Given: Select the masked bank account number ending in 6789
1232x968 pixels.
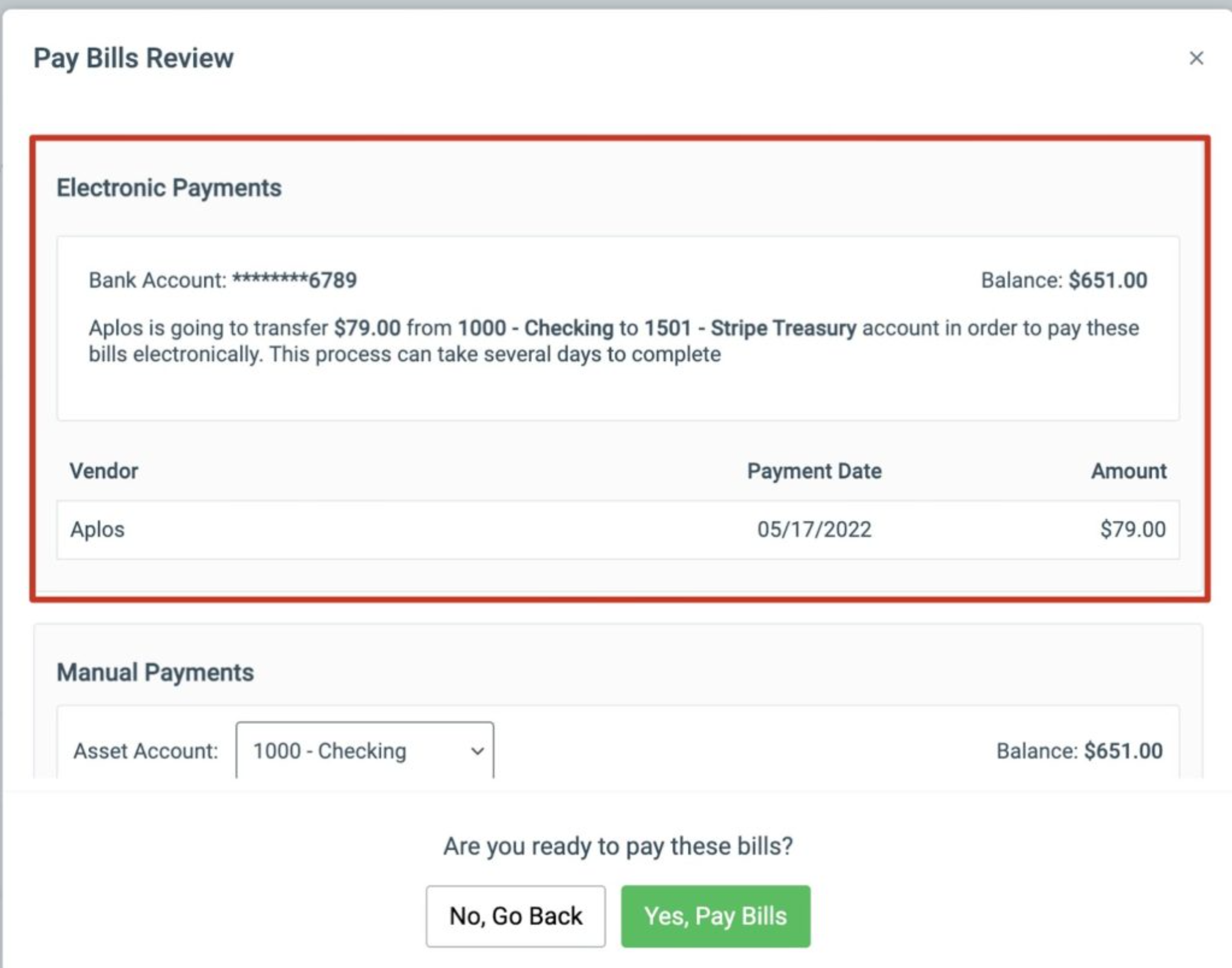Looking at the screenshot, I should pyautogui.click(x=294, y=280).
